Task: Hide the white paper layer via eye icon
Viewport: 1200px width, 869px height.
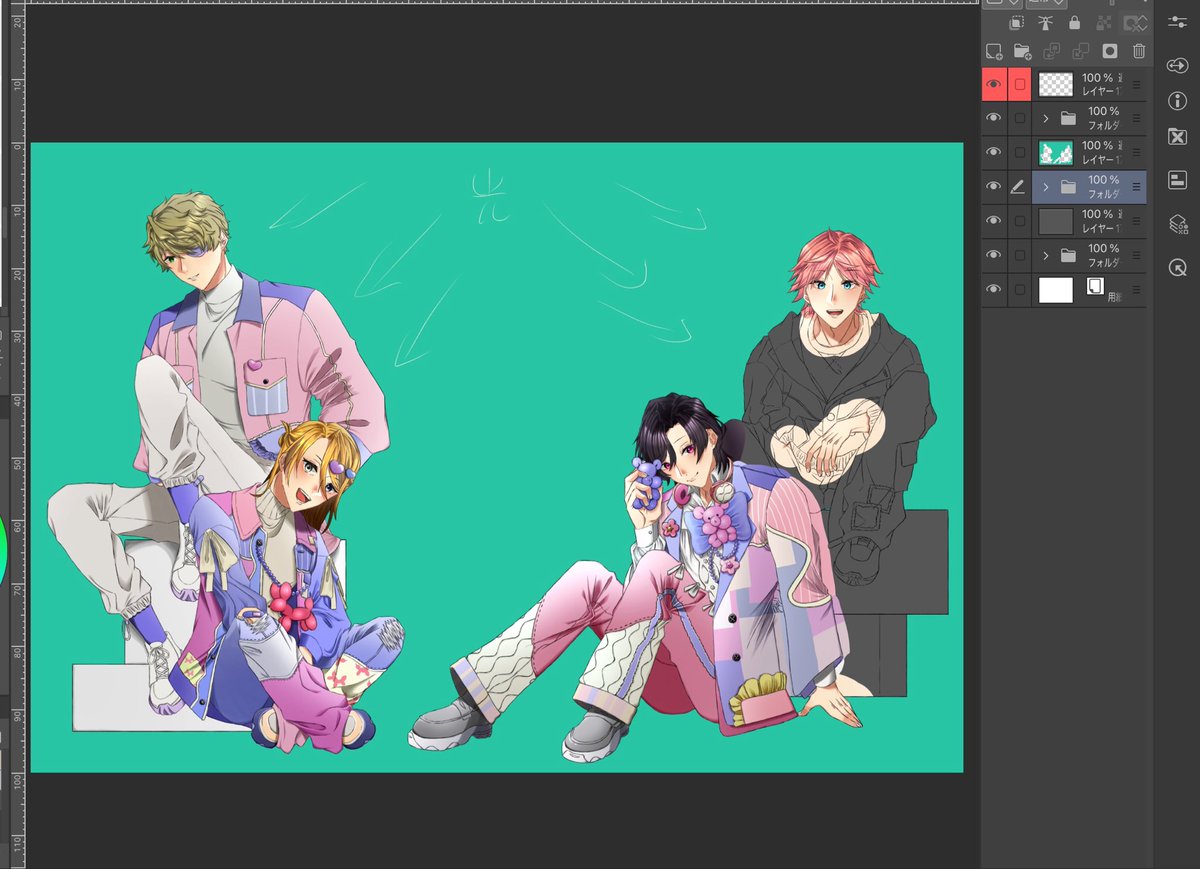Action: click(x=993, y=290)
